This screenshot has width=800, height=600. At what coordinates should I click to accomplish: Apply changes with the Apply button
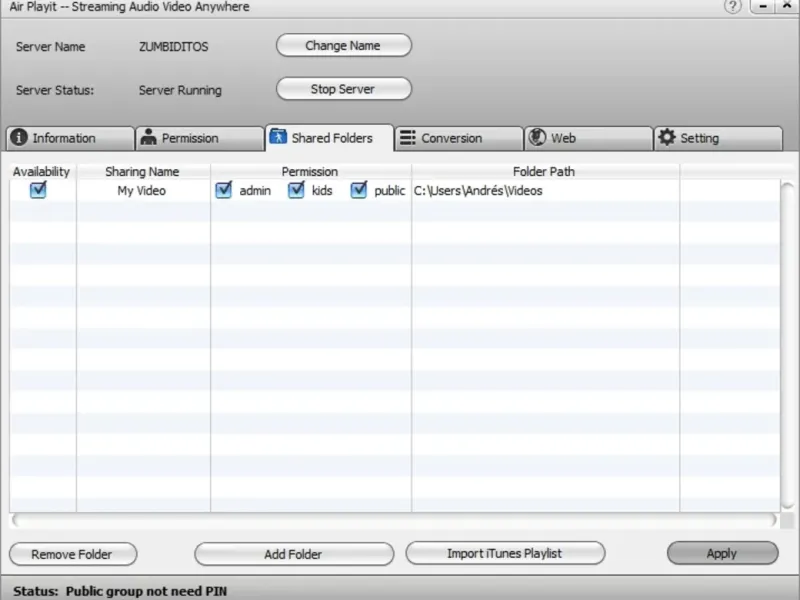click(x=722, y=553)
